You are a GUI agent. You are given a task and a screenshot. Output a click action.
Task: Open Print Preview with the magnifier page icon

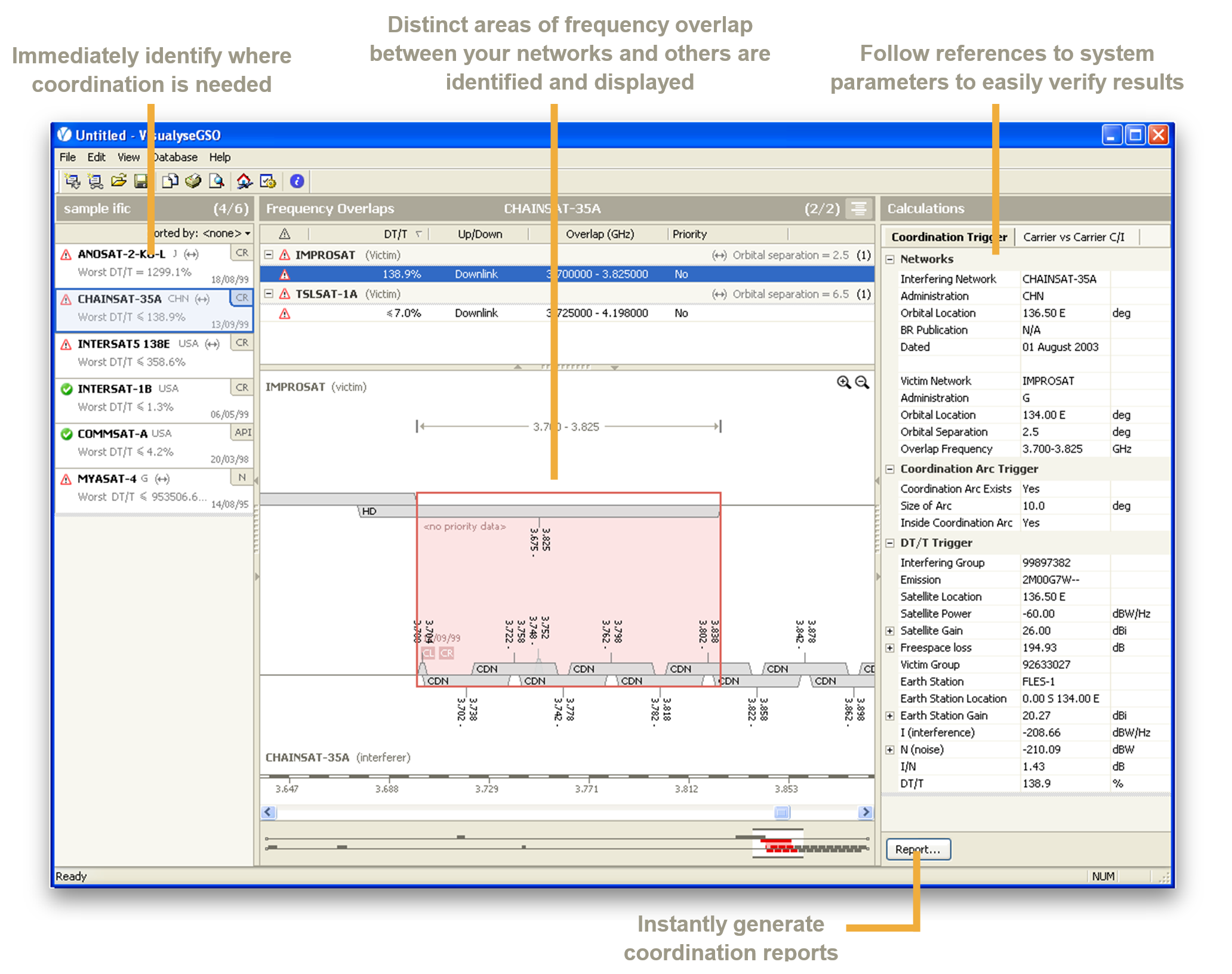click(x=216, y=181)
